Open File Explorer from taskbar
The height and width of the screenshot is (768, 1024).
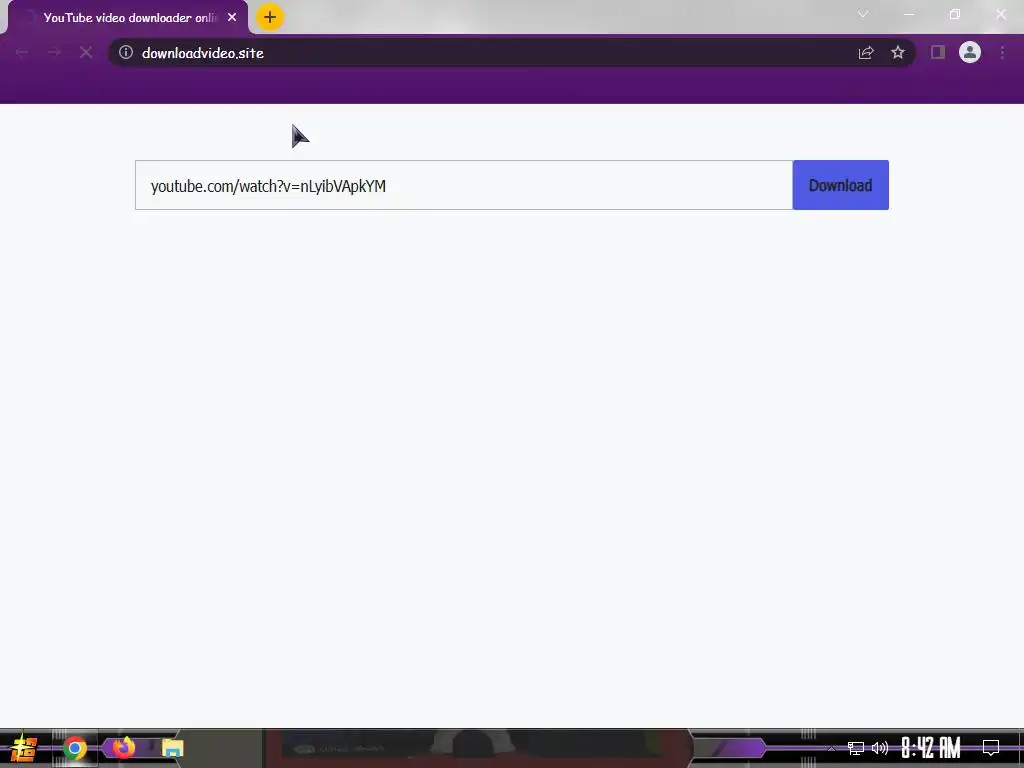pos(172,748)
